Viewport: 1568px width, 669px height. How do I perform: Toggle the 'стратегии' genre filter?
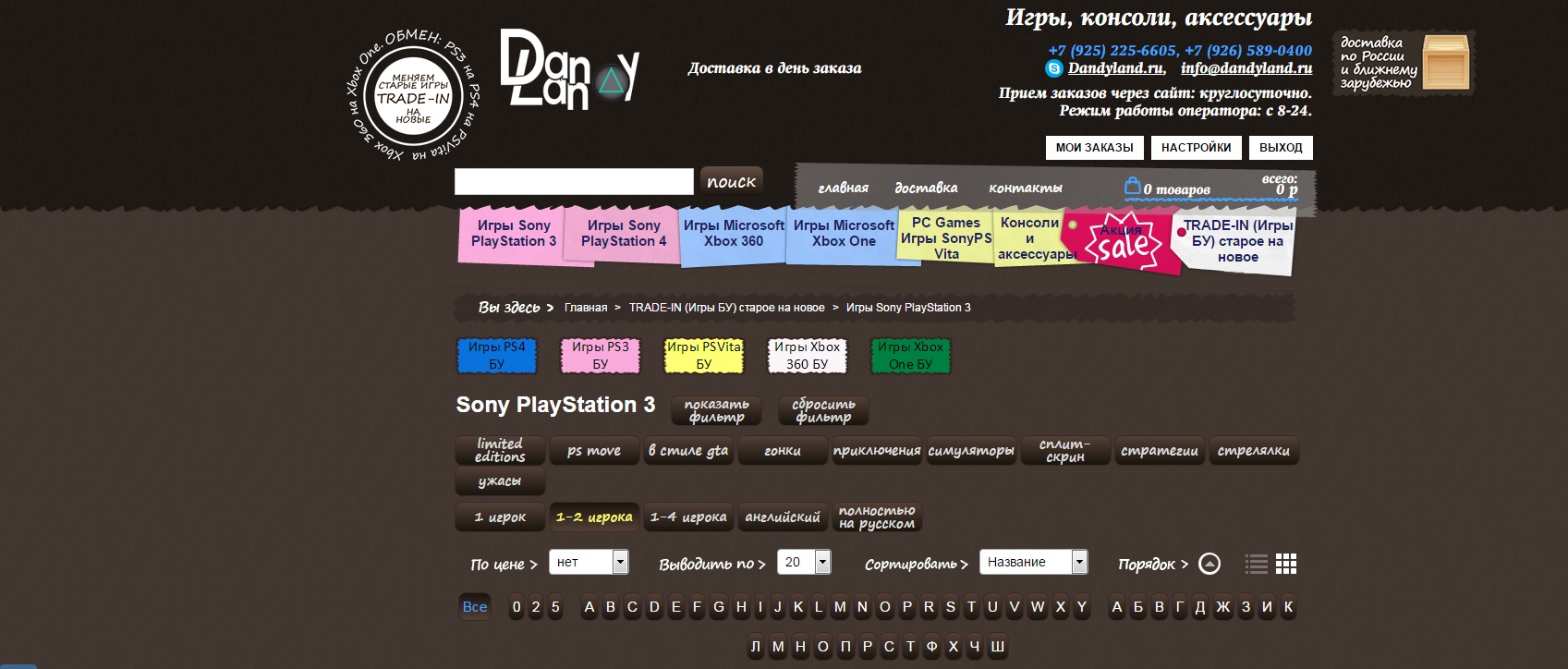pyautogui.click(x=1160, y=451)
